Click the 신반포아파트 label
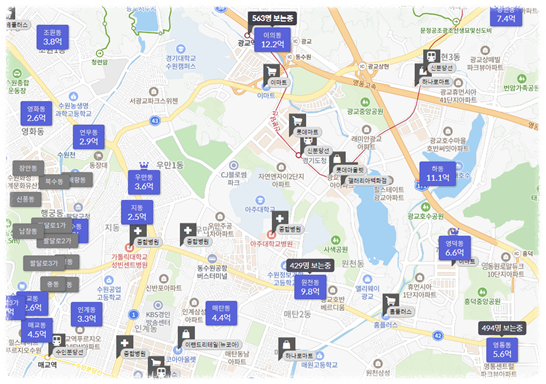The height and width of the screenshot is (384, 546). point(164,288)
